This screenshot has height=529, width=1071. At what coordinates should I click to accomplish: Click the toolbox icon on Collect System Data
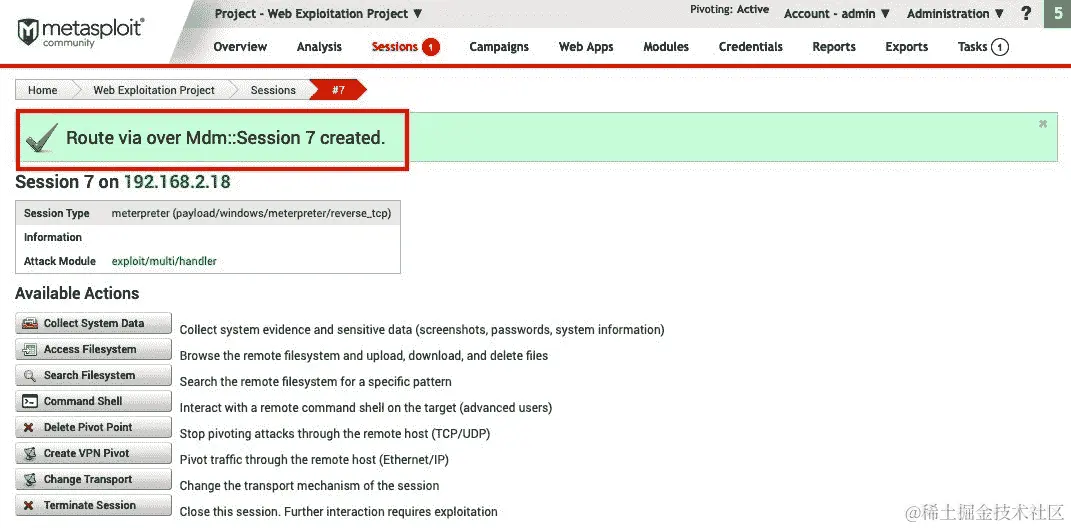[x=29, y=323]
